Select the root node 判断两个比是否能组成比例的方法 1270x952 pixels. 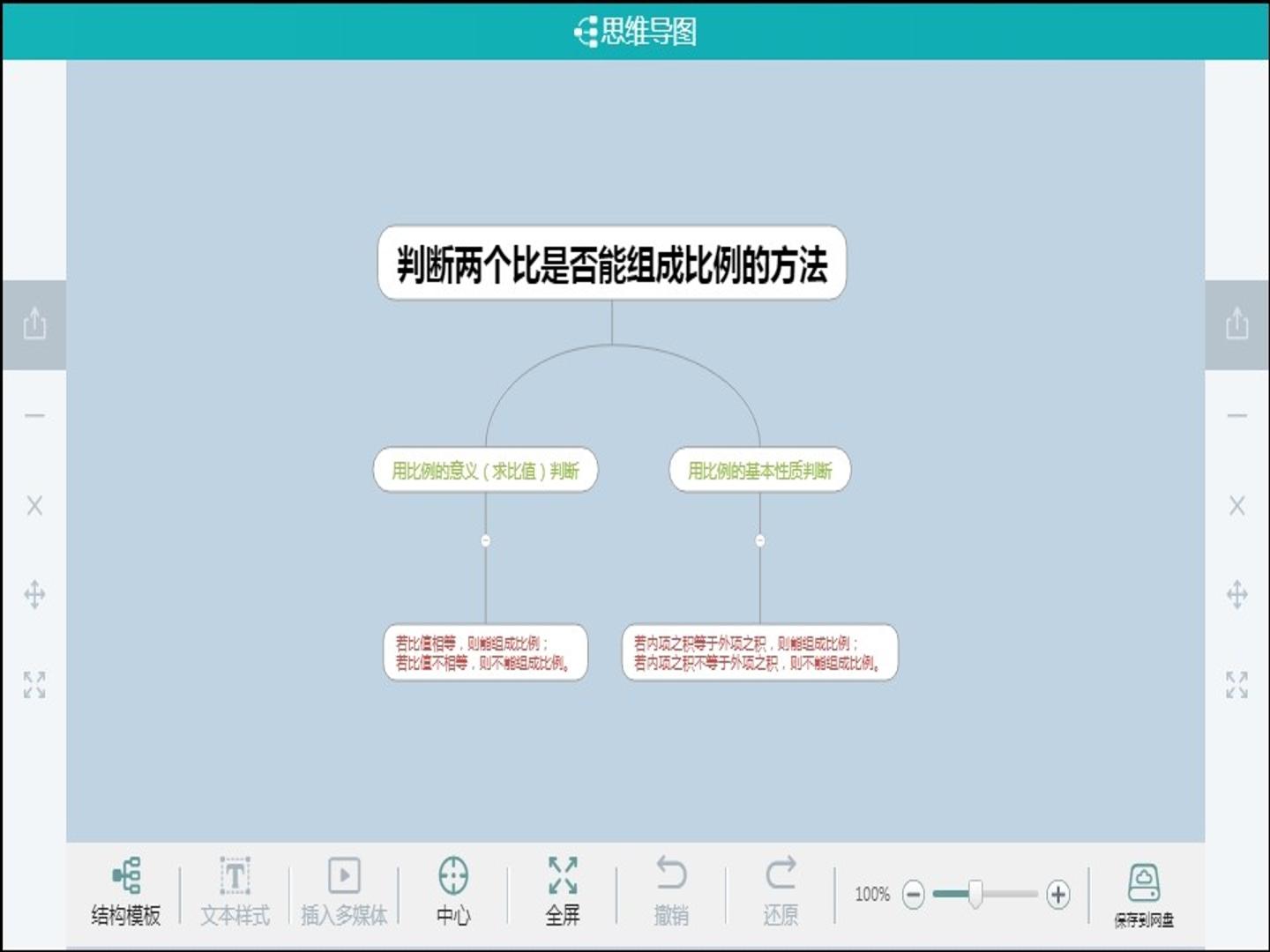612,264
